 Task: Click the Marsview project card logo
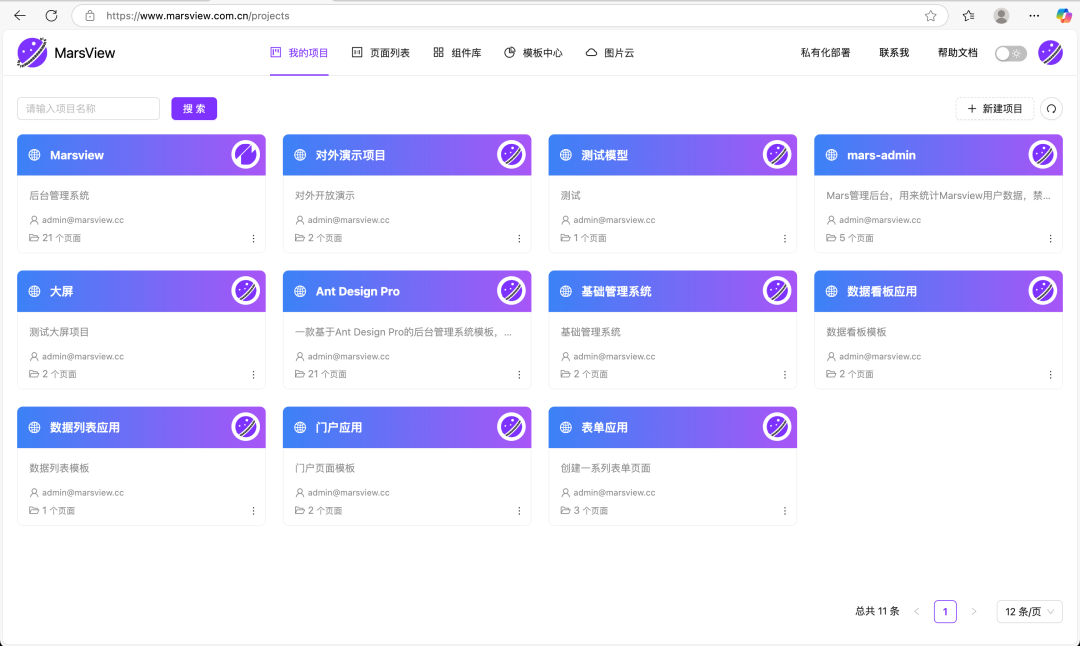click(246, 155)
